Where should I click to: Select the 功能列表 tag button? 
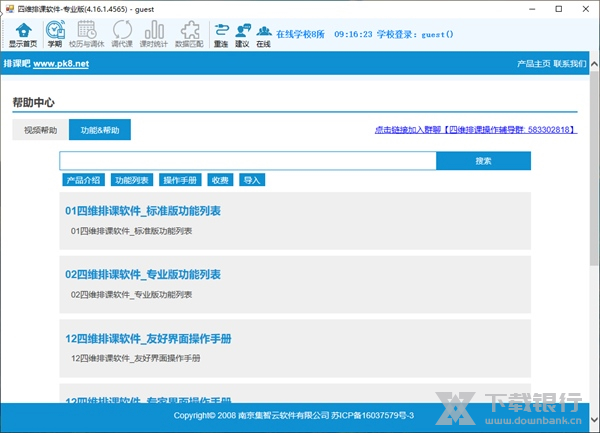[132, 180]
